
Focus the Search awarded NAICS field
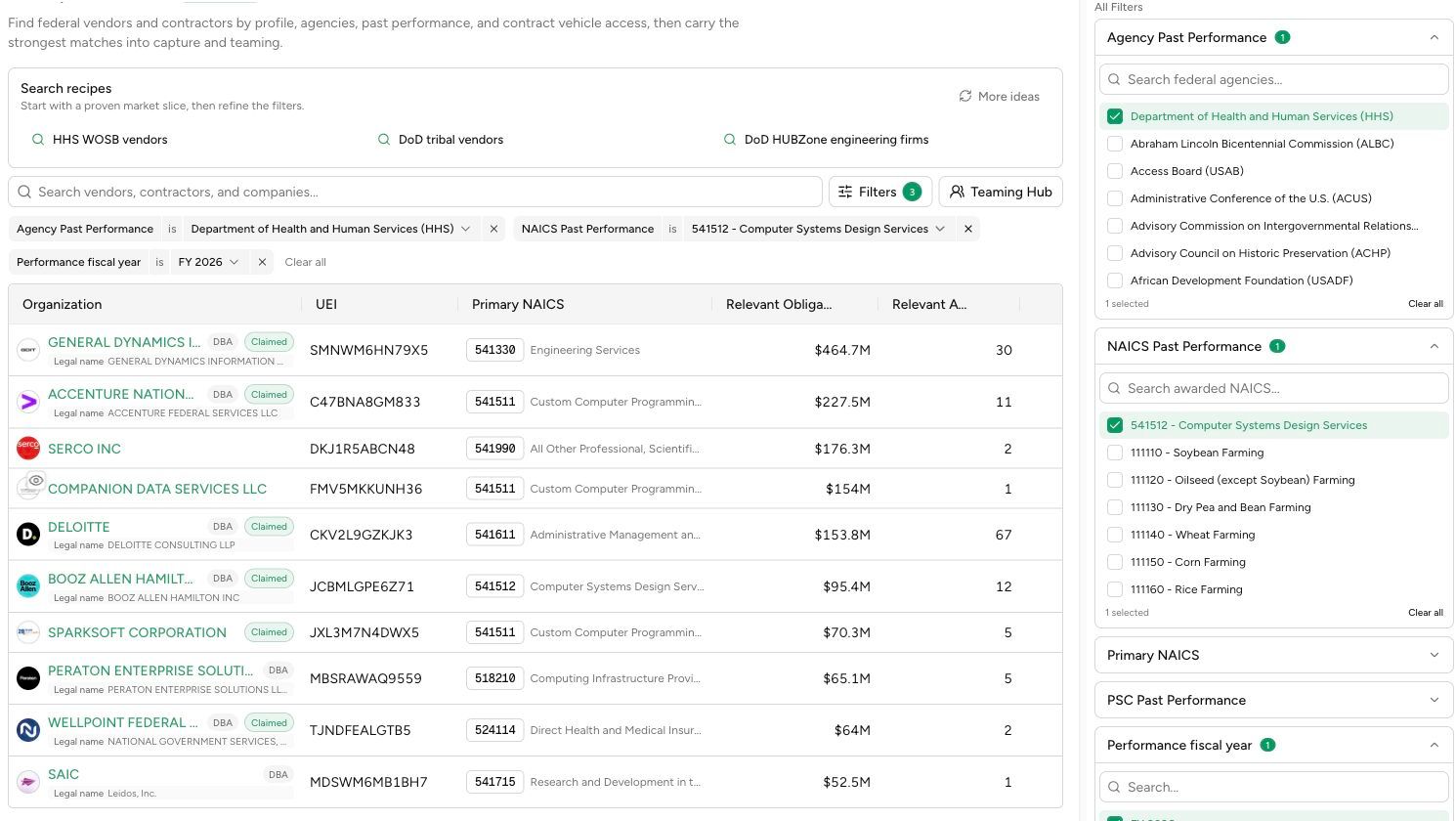[1274, 388]
